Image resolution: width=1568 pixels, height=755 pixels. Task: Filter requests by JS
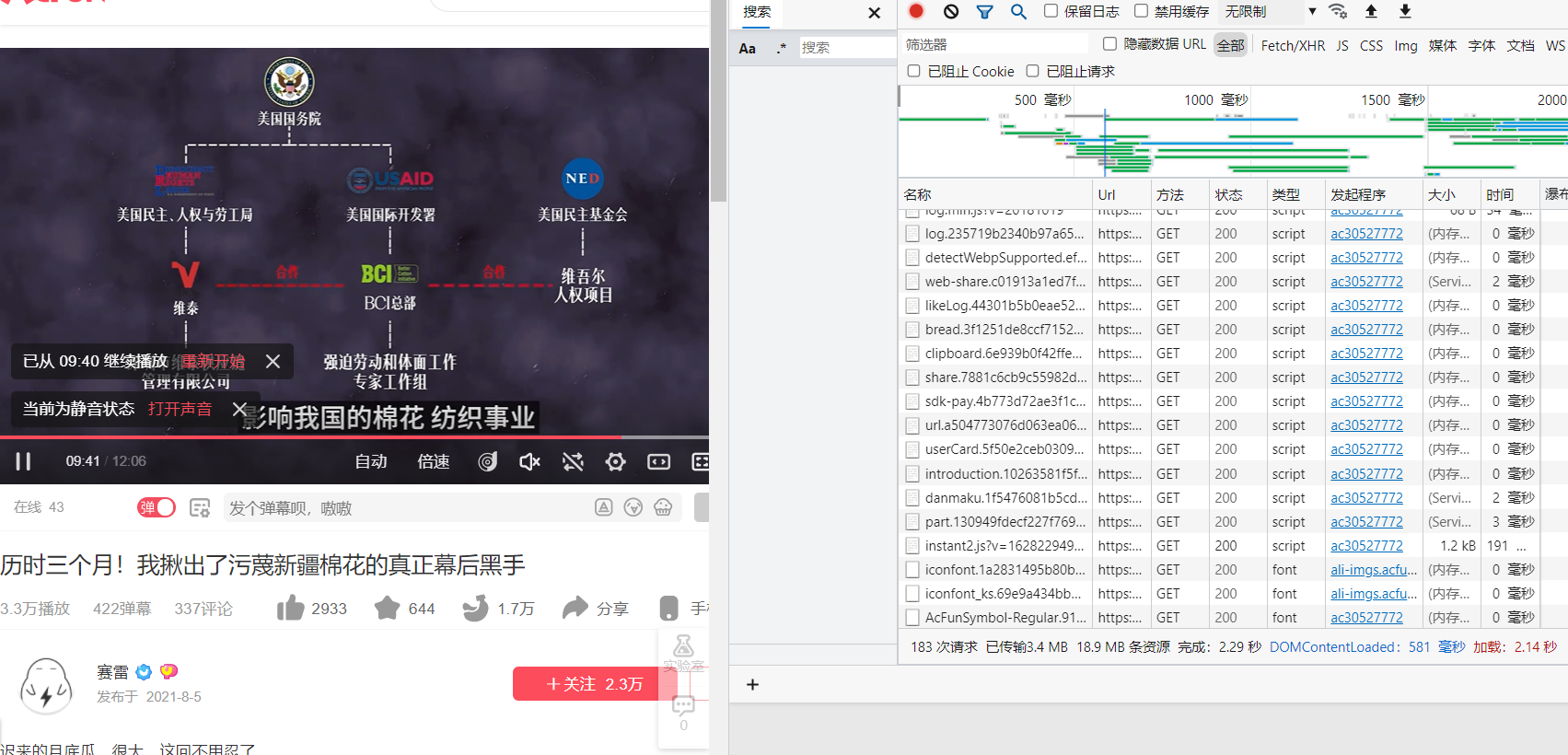pyautogui.click(x=1342, y=45)
